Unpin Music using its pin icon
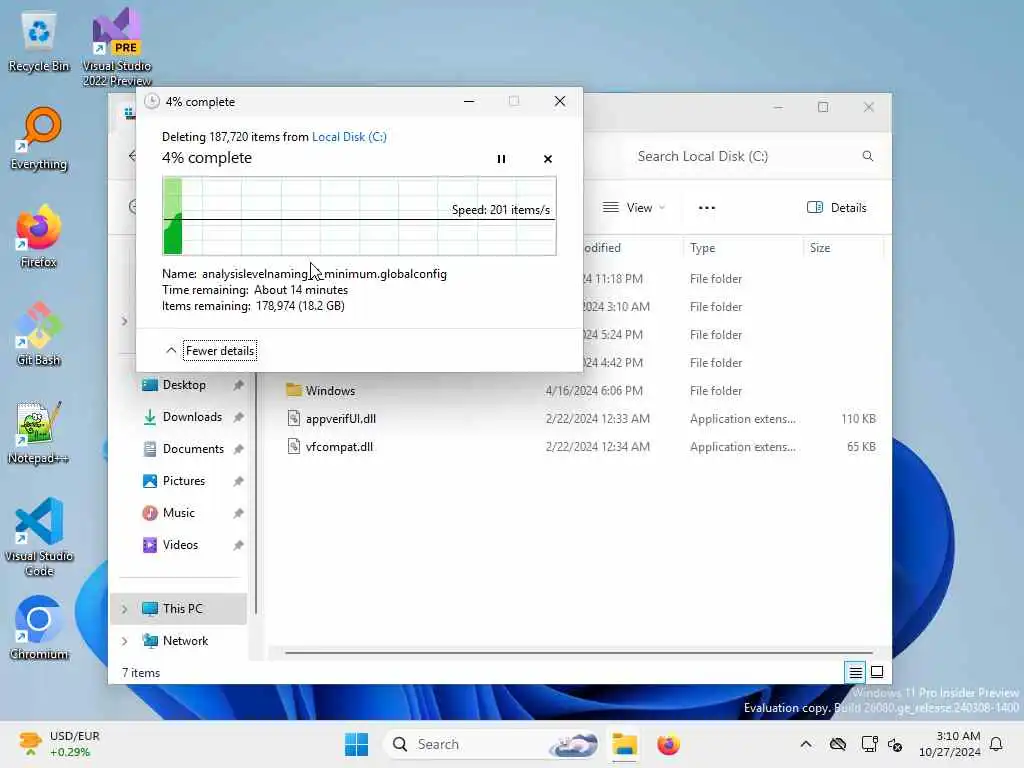This screenshot has width=1024, height=768. point(238,513)
